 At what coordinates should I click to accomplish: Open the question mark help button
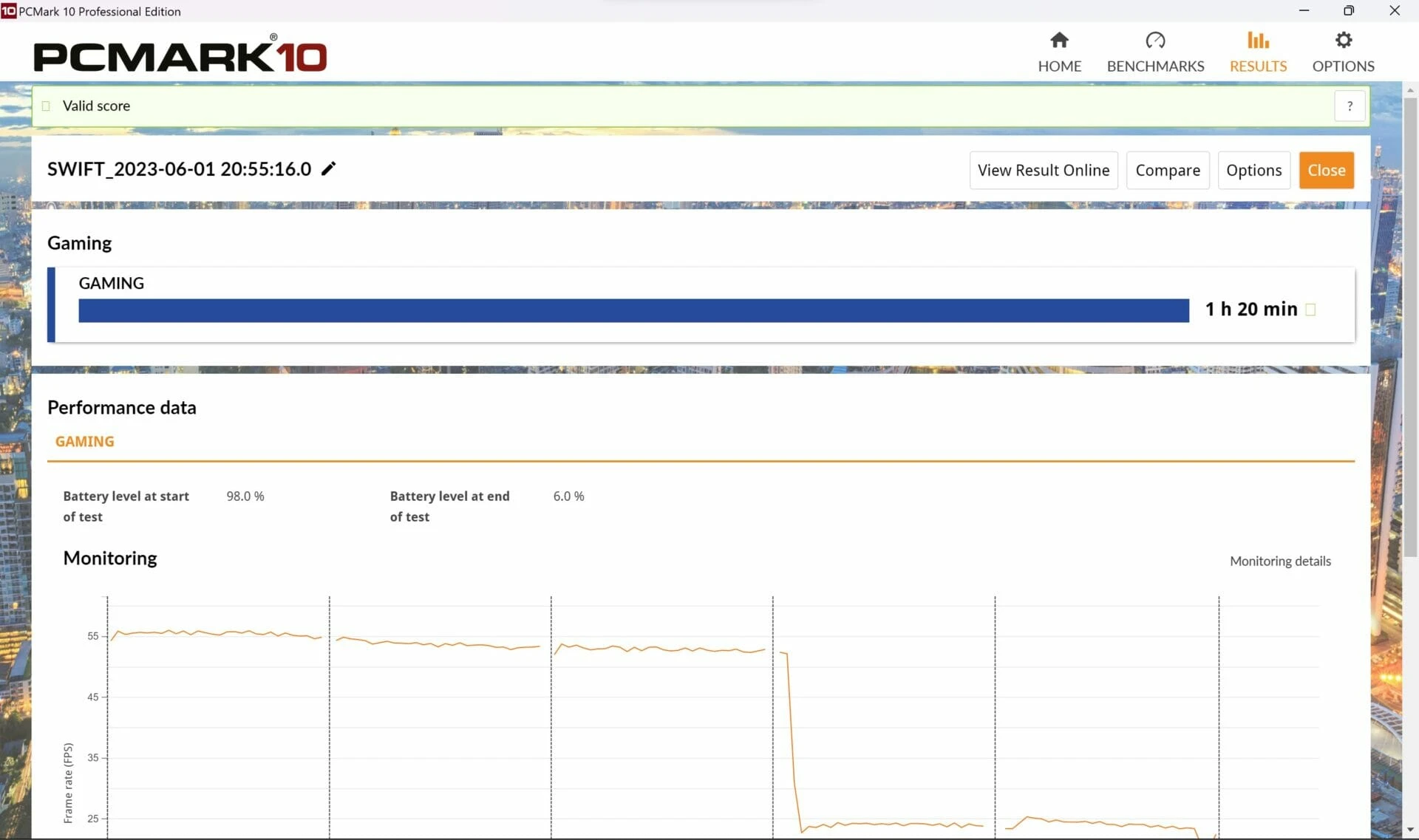[x=1350, y=106]
